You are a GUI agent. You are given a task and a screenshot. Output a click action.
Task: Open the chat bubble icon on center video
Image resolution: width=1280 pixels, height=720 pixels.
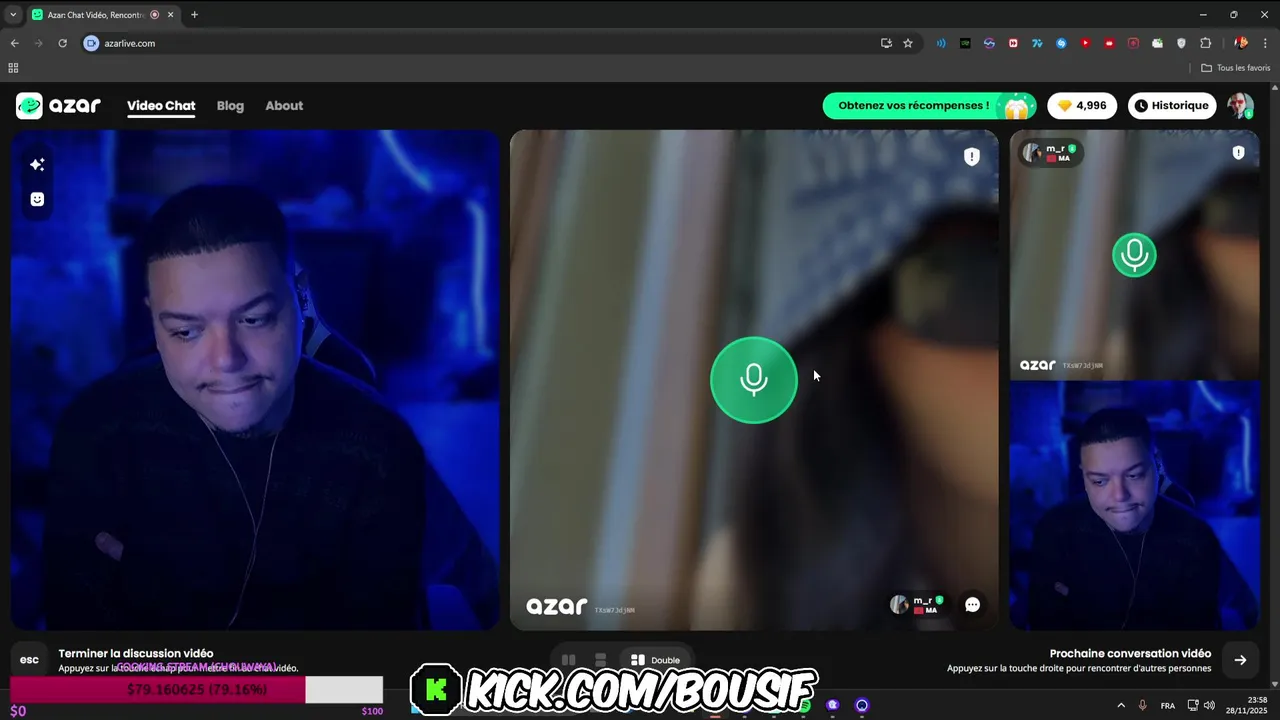[972, 604]
